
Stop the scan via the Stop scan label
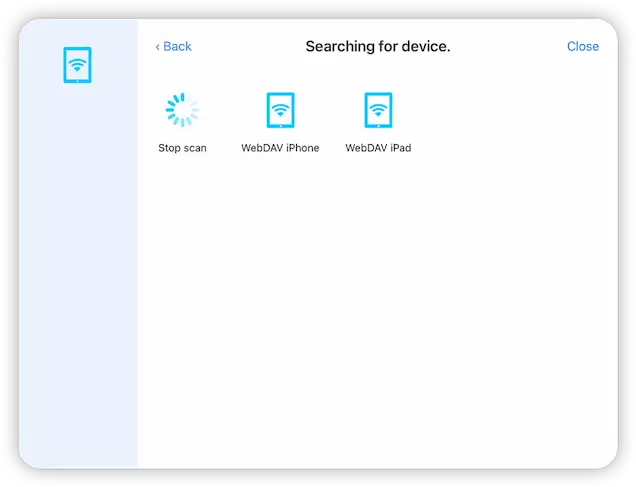click(x=182, y=148)
